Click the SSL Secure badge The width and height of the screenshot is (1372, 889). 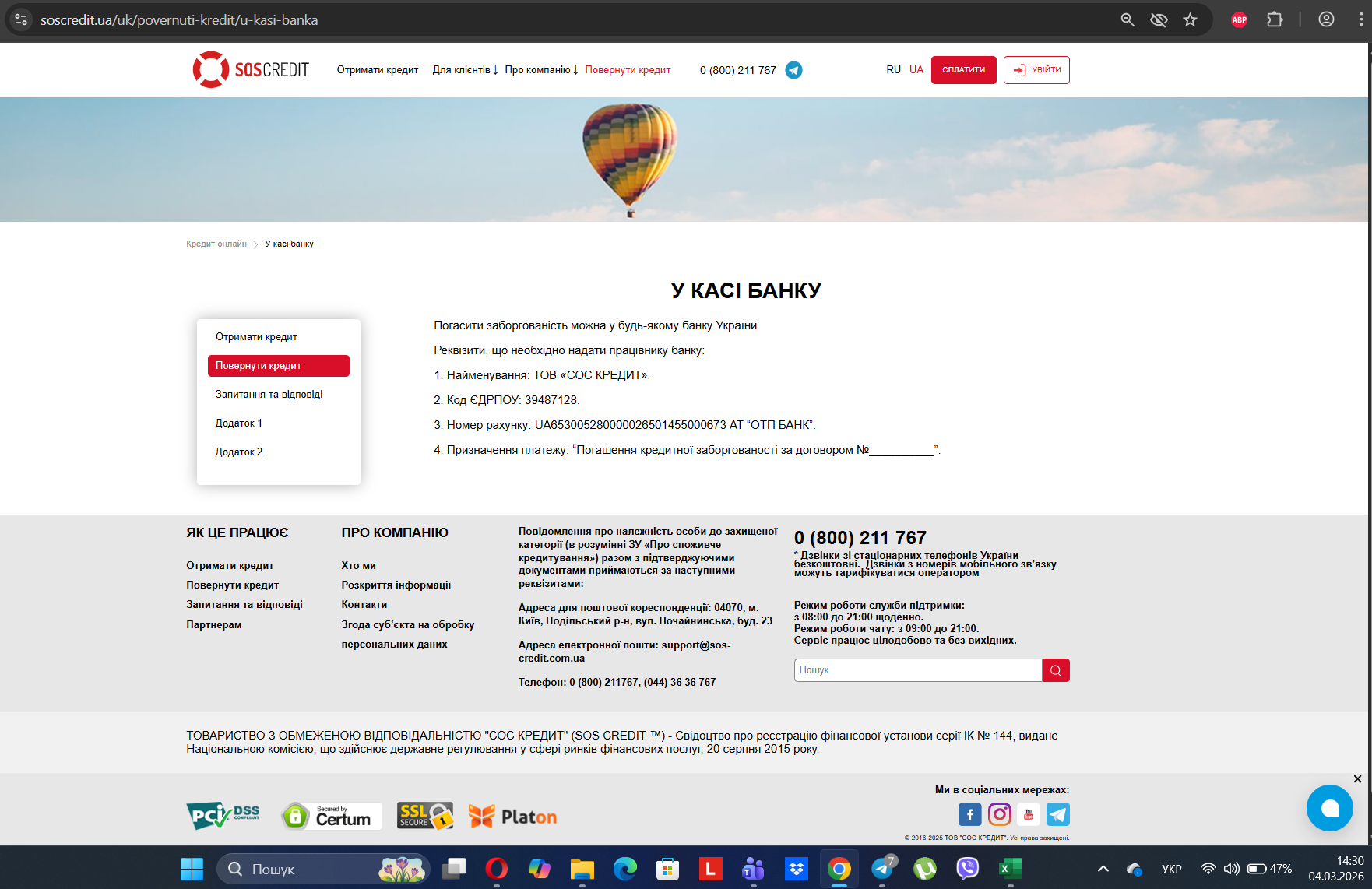point(425,816)
